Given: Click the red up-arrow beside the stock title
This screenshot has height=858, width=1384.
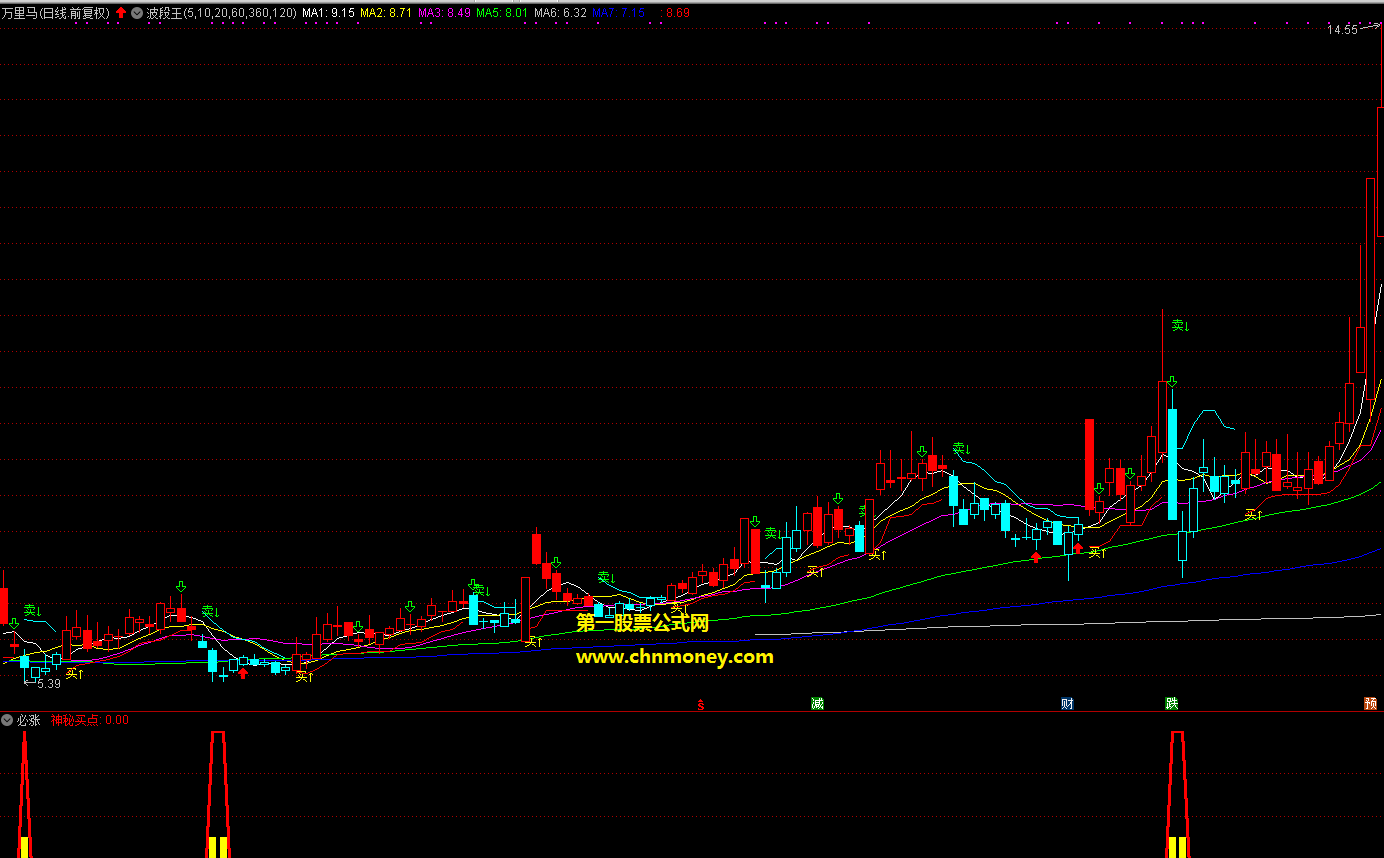Looking at the screenshot, I should [121, 14].
